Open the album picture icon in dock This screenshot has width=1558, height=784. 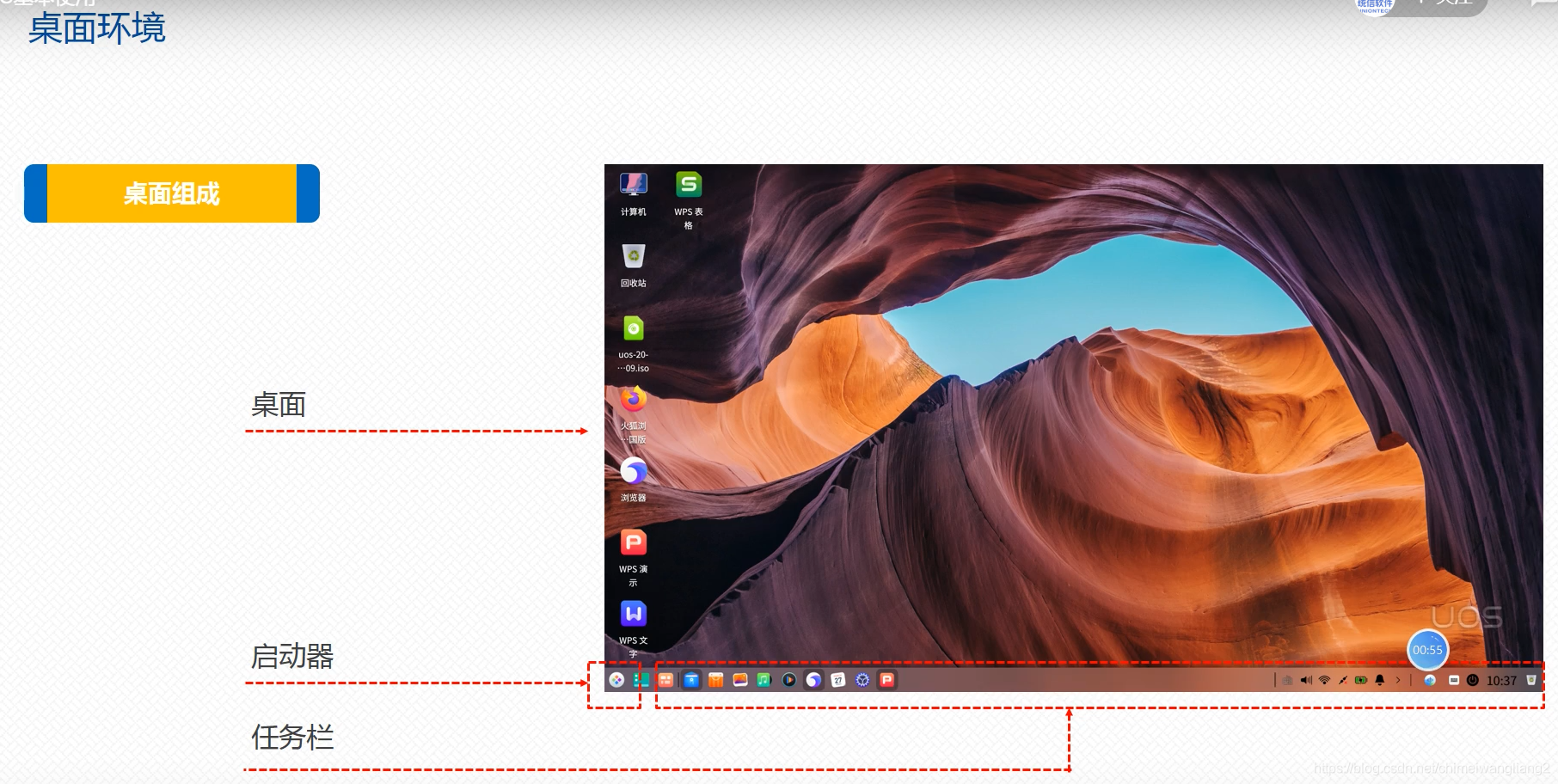(740, 680)
